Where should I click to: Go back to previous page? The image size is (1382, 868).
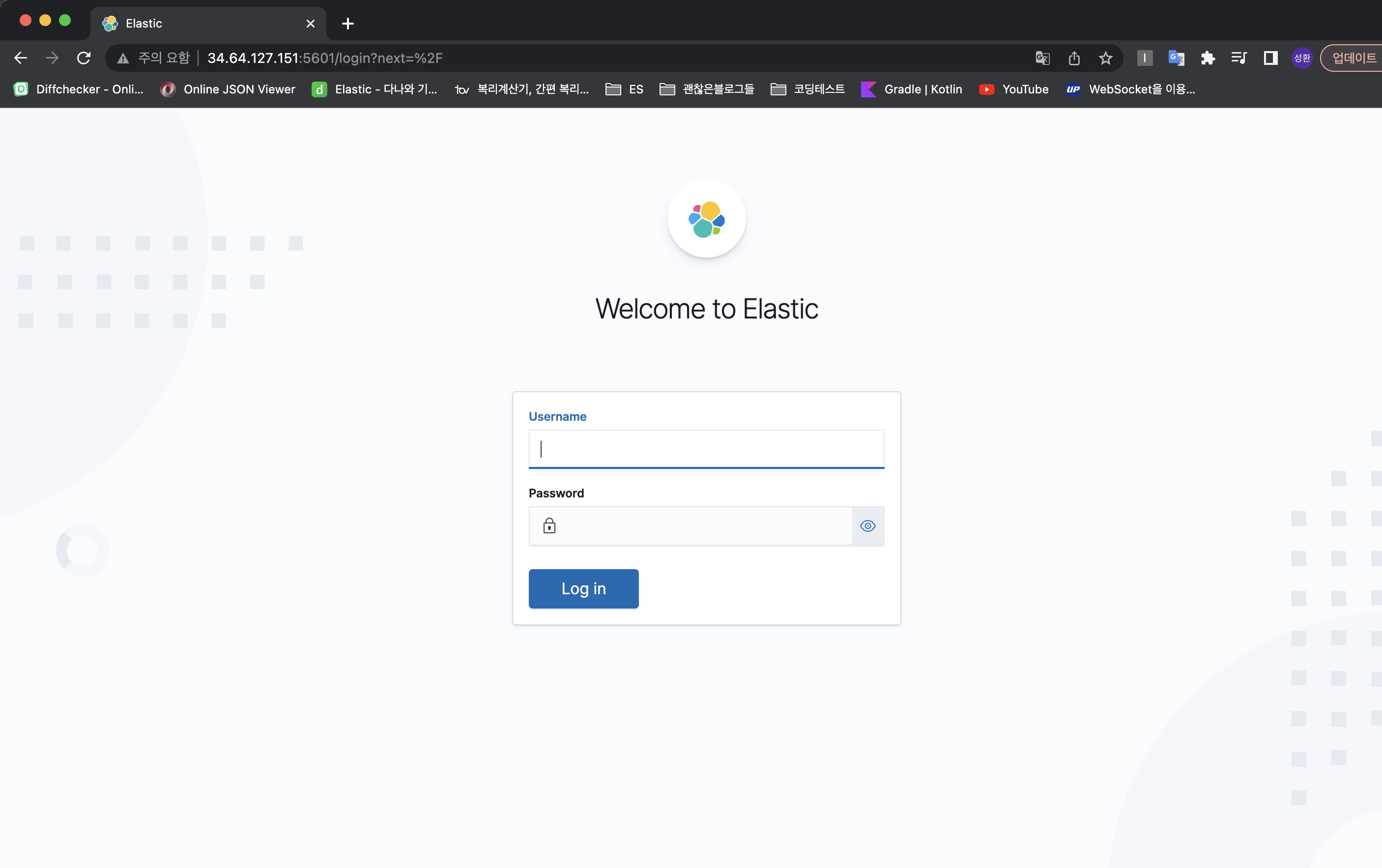(21, 58)
